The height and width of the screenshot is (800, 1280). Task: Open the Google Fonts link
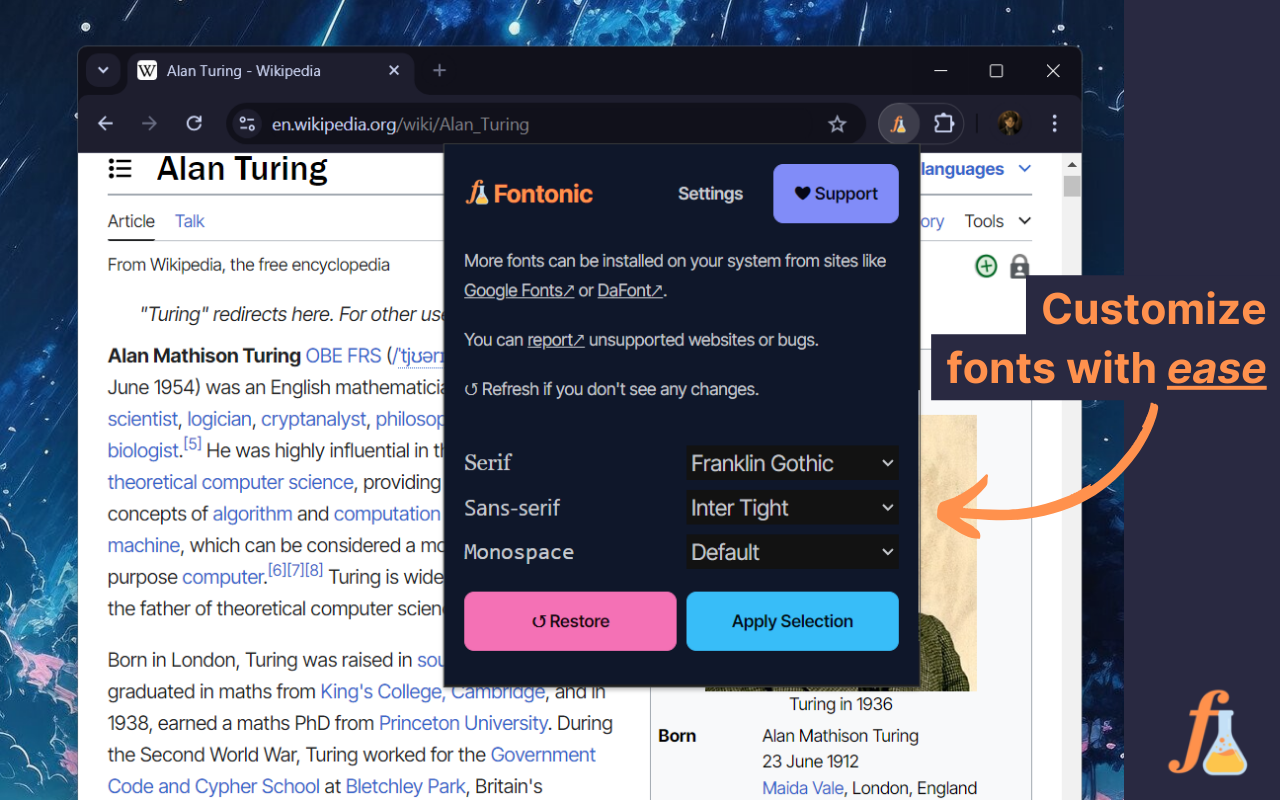point(519,291)
